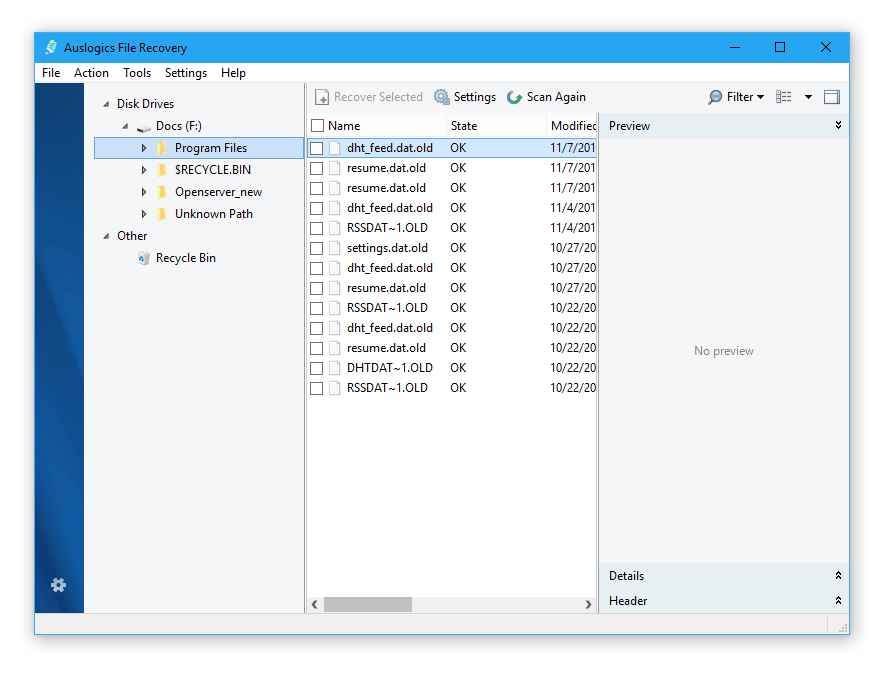895x677 pixels.
Task: Expand the Program Files folder arrow
Action: (144, 148)
